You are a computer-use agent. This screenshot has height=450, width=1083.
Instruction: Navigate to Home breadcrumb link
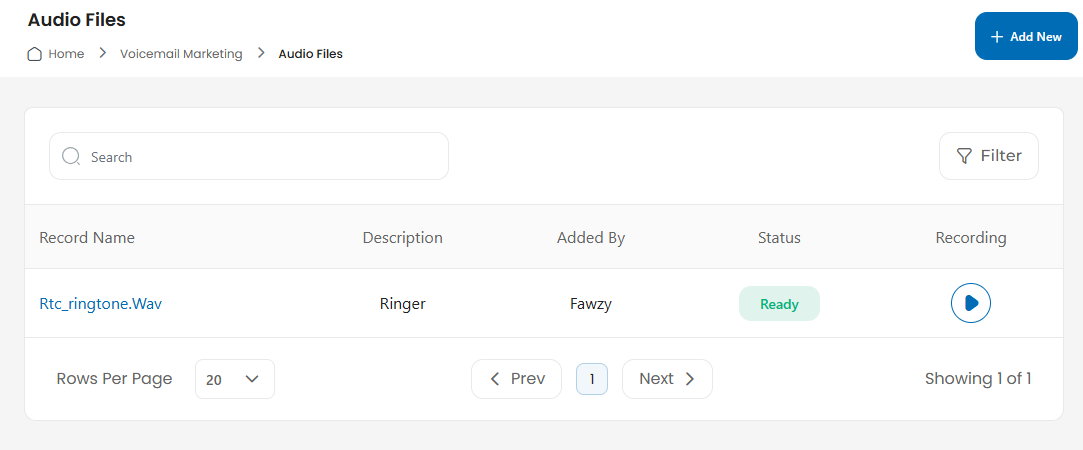click(x=66, y=54)
